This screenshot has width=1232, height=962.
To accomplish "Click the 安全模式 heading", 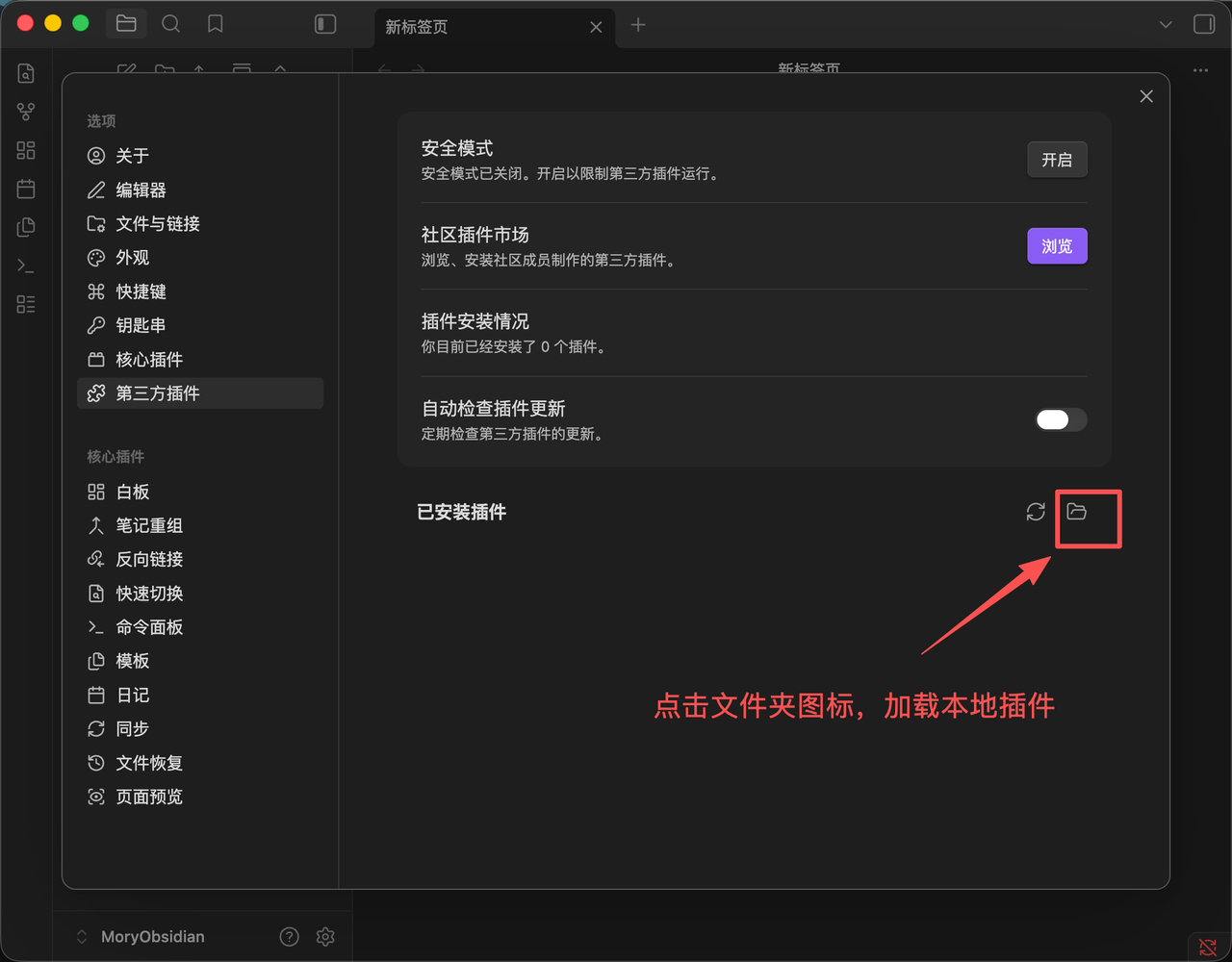I will (457, 148).
